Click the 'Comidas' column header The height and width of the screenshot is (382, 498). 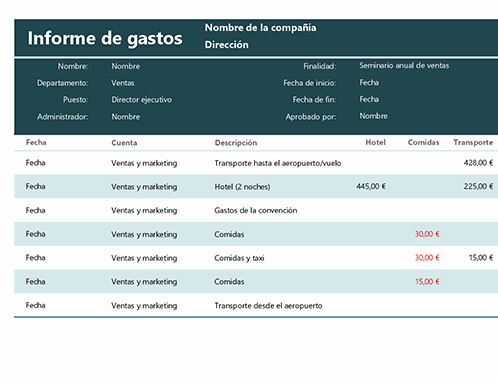pos(423,142)
